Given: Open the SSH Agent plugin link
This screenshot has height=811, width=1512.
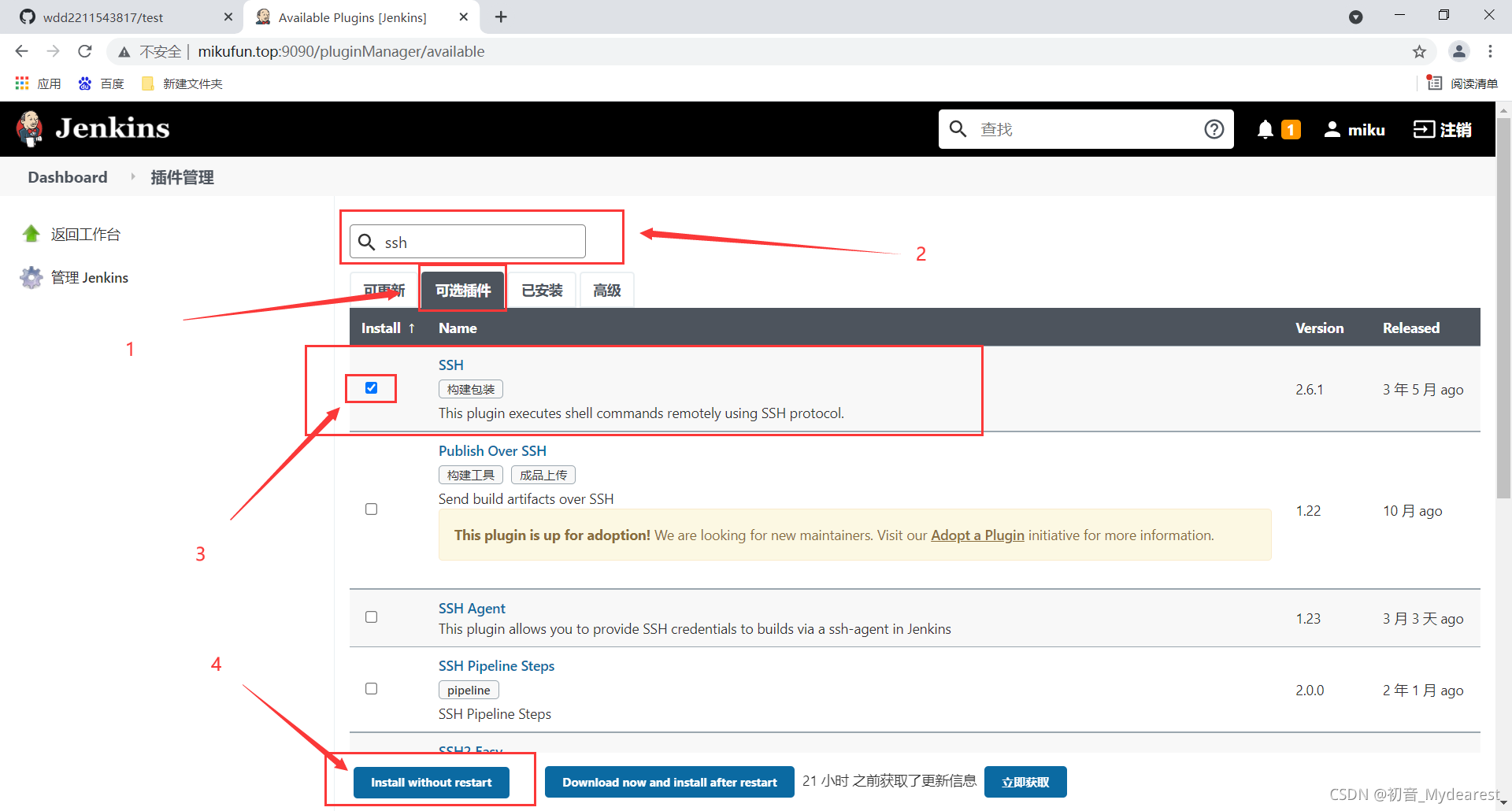Looking at the screenshot, I should [x=472, y=608].
